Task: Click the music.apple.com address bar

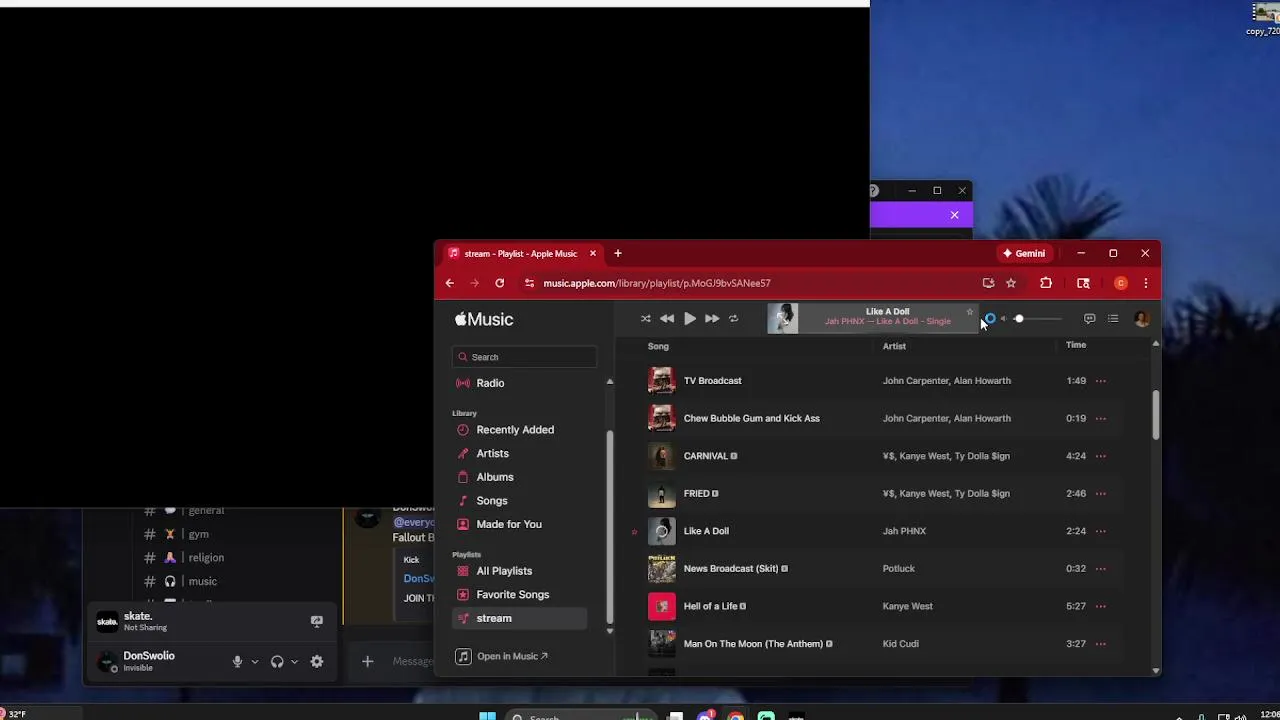Action: (657, 283)
